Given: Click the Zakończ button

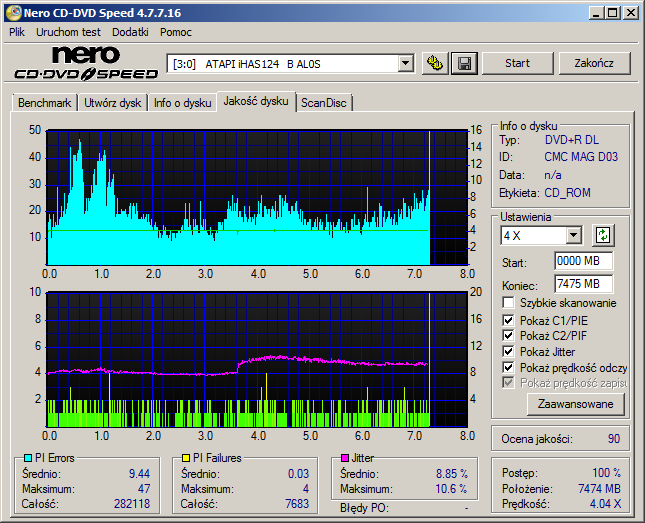Looking at the screenshot, I should [x=594, y=63].
